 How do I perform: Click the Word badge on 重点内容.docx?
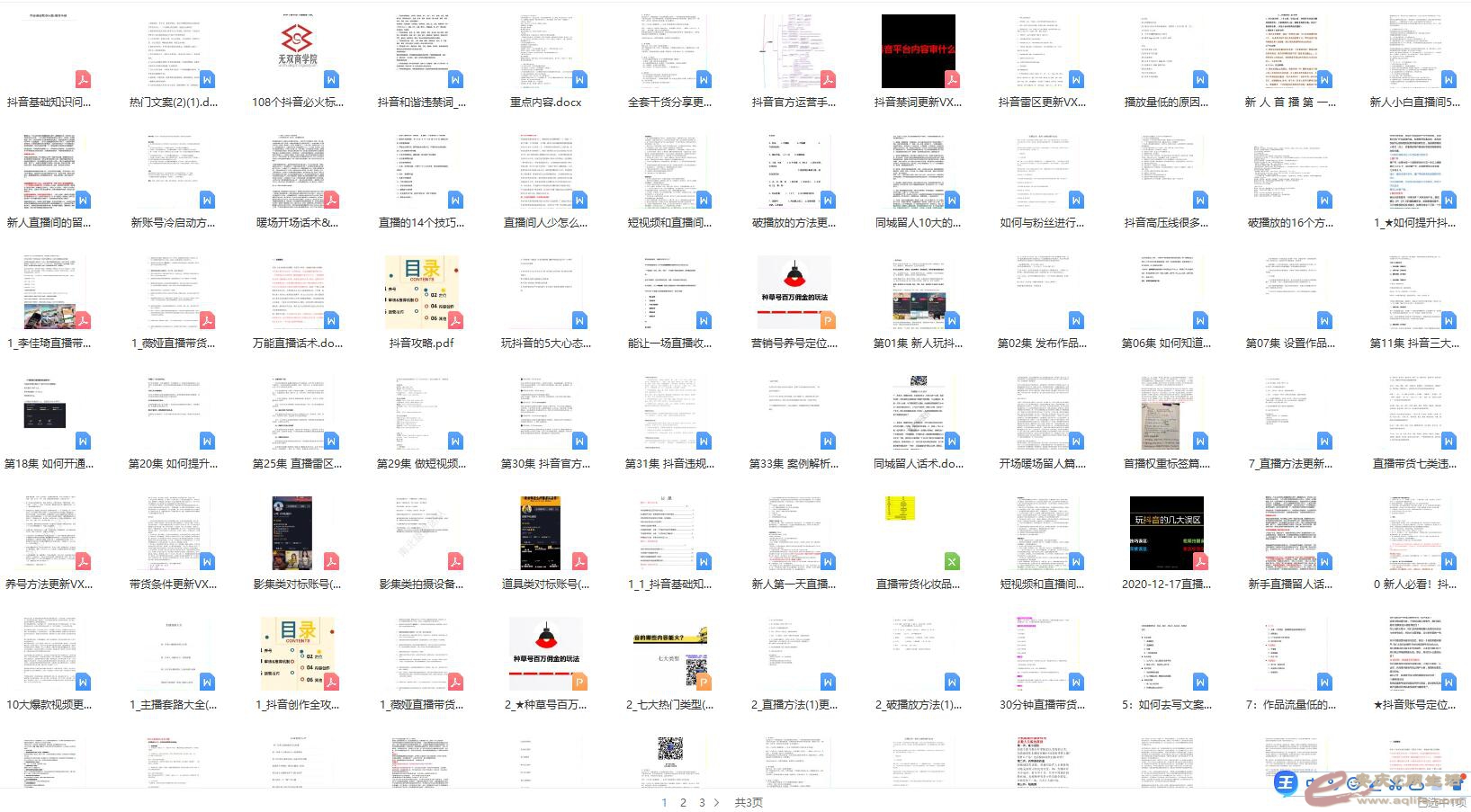pyautogui.click(x=579, y=79)
